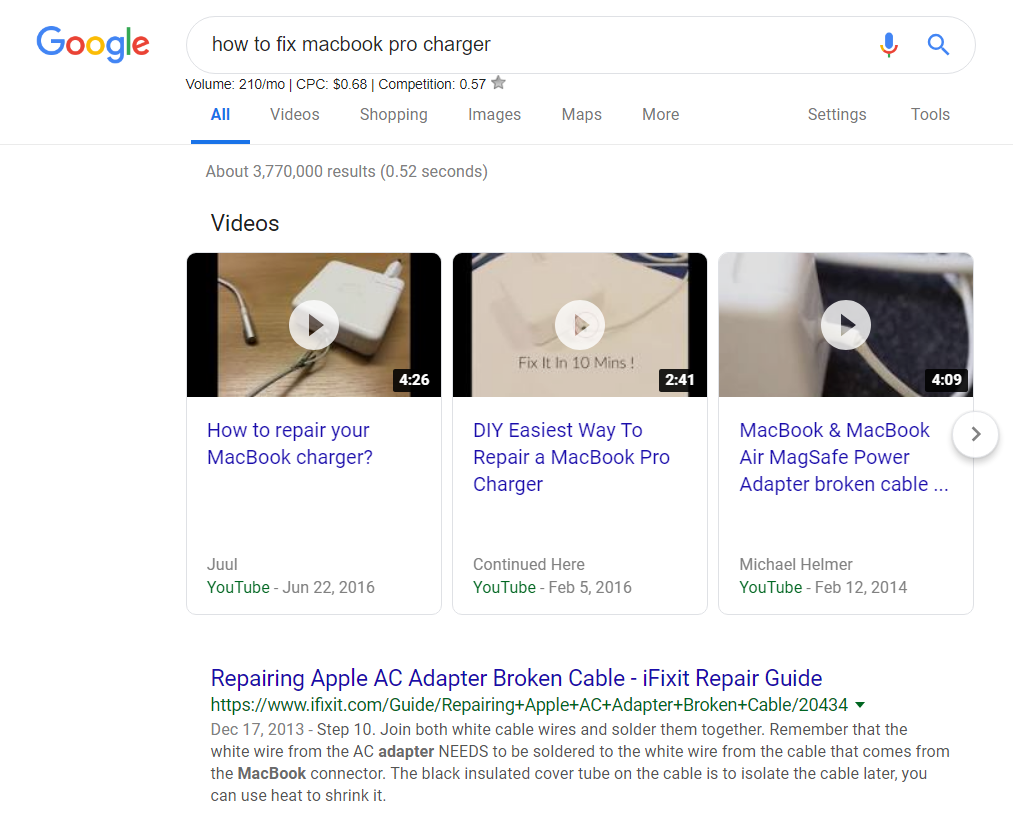Open the iFixit Repair Guide result title
The image size is (1013, 827).
coord(516,678)
